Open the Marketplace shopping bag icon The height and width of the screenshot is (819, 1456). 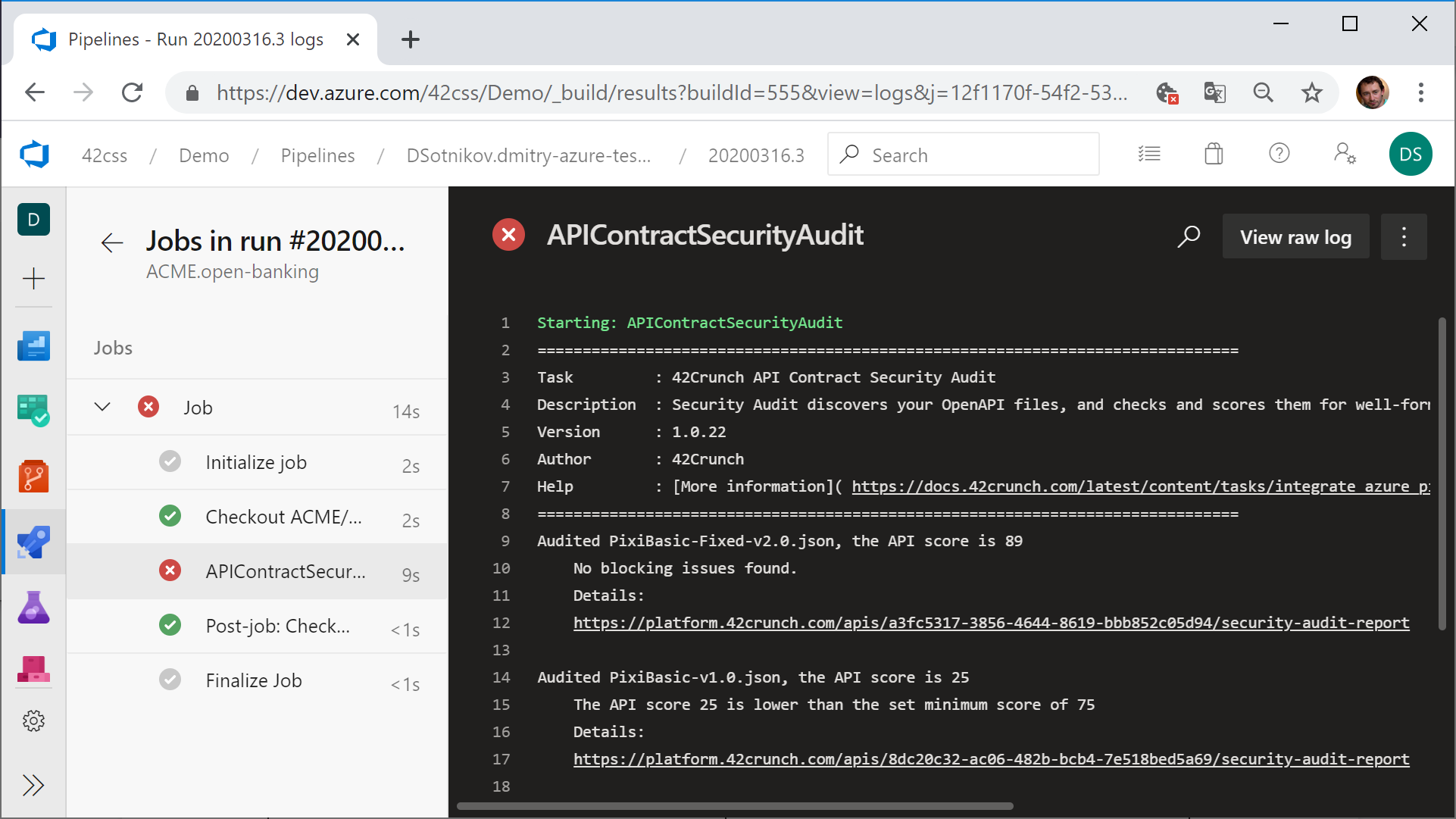pyautogui.click(x=1214, y=154)
